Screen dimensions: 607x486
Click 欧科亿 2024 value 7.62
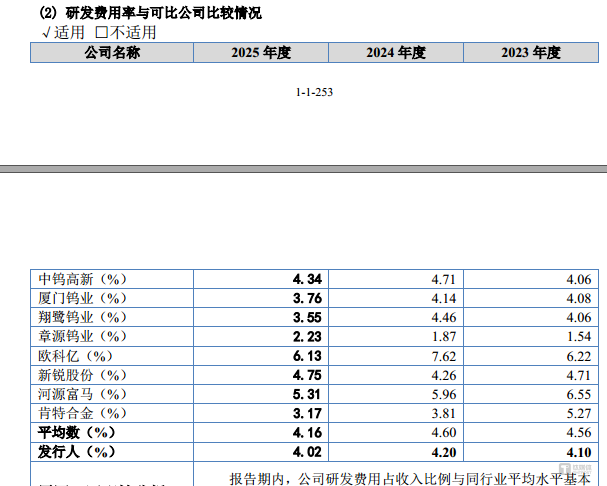click(x=444, y=356)
